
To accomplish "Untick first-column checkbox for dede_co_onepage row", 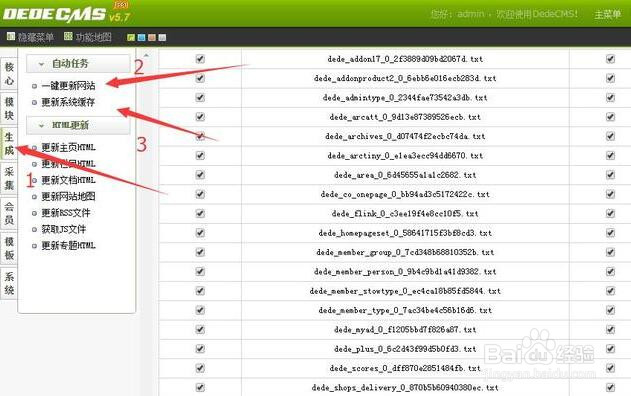I will (x=200, y=194).
